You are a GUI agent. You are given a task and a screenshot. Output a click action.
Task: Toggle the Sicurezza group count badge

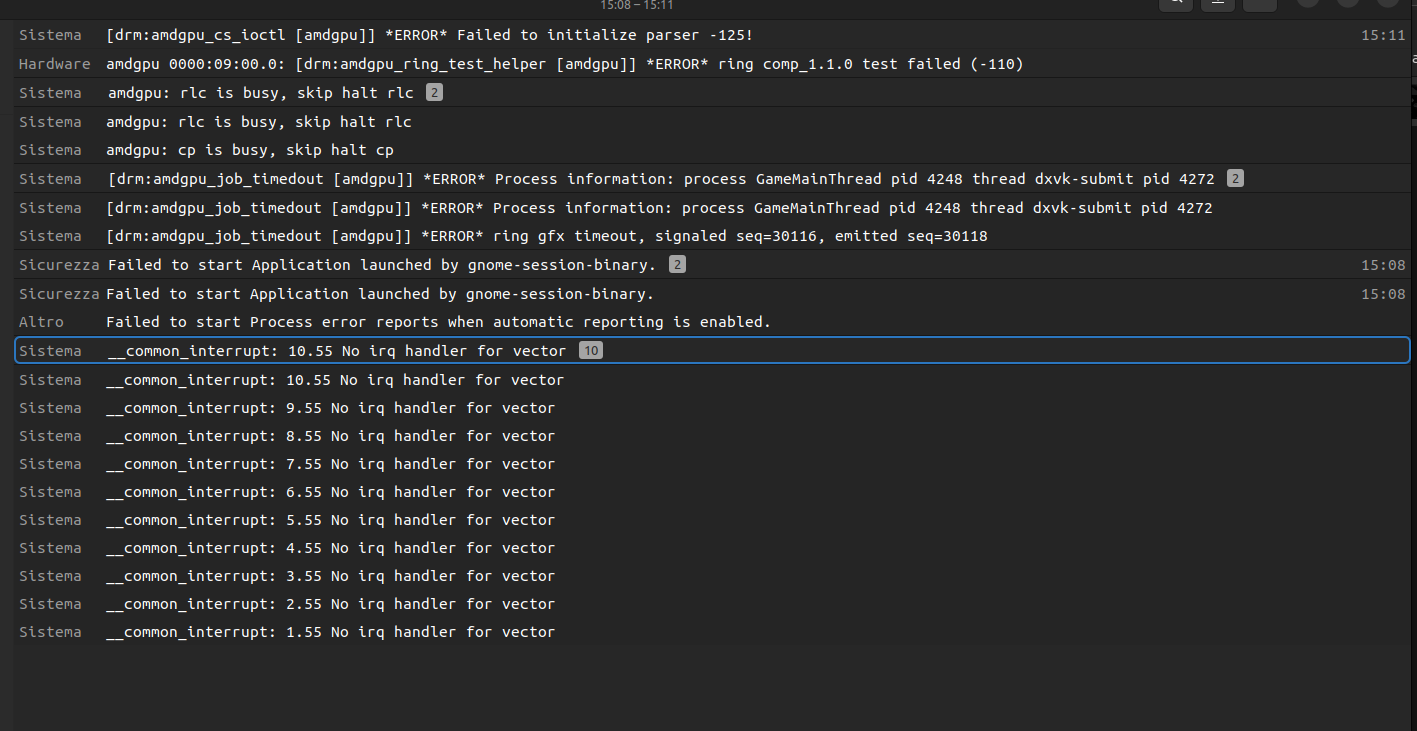(x=677, y=265)
